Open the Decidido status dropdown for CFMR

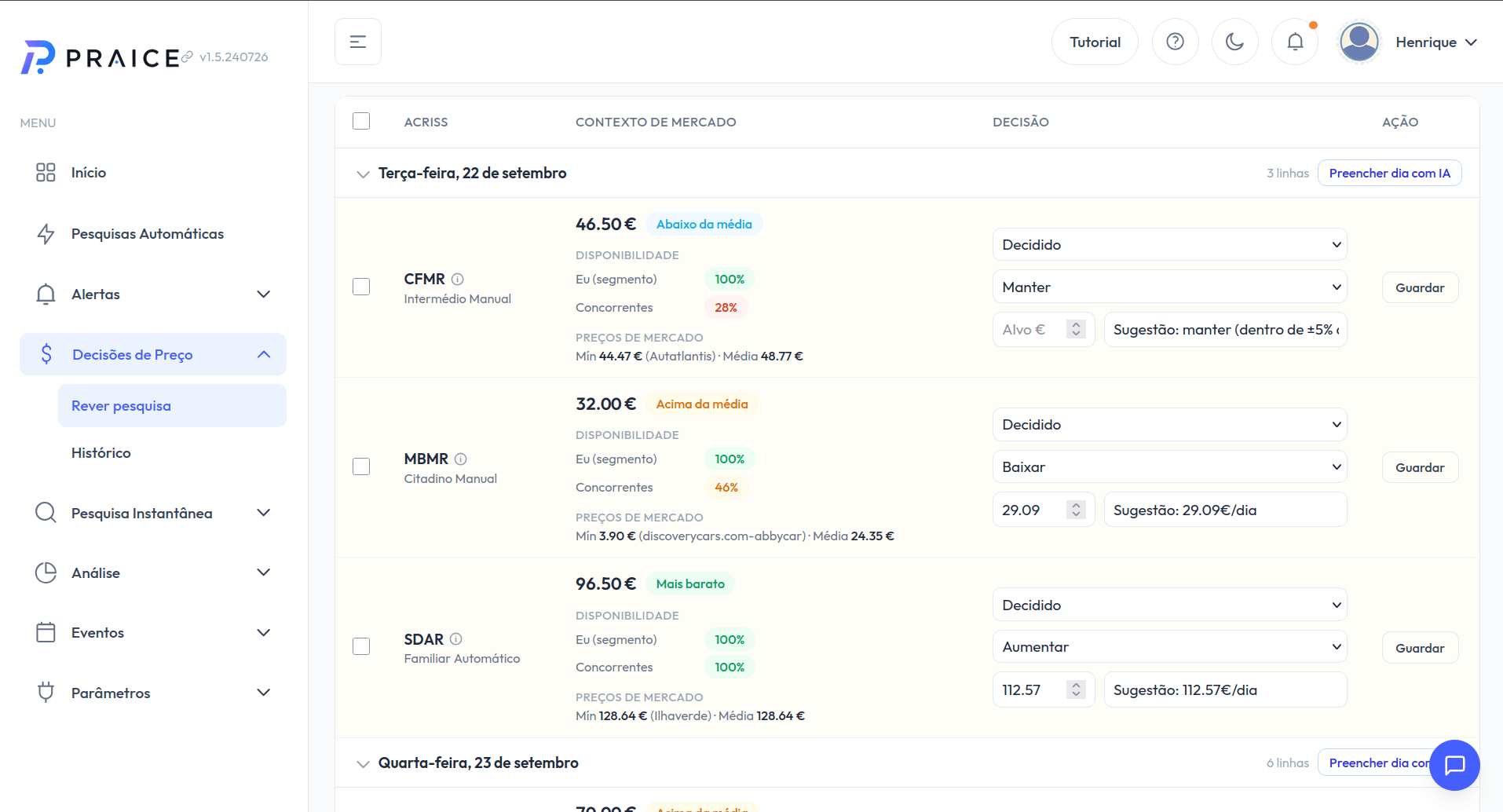click(x=1169, y=245)
